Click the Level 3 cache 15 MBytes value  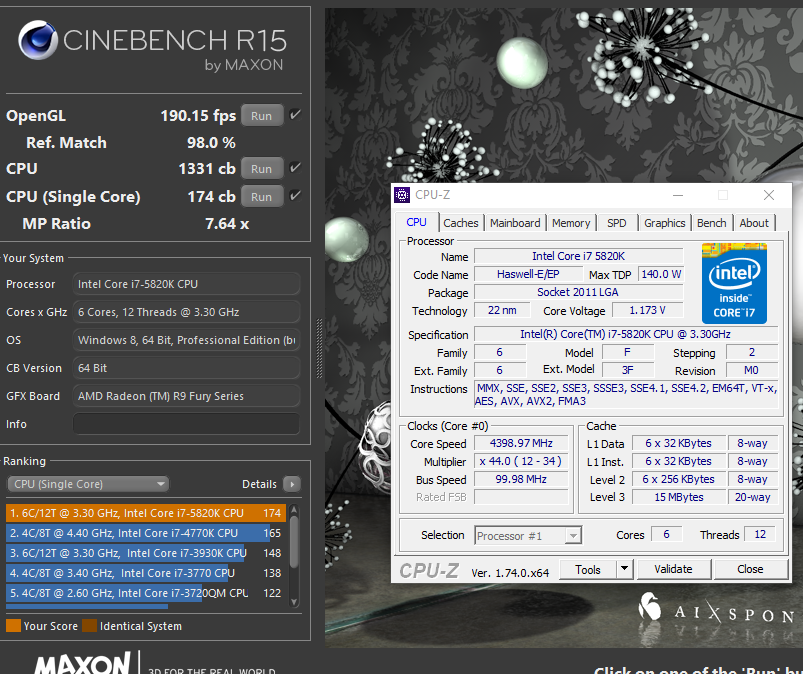pyautogui.click(x=679, y=497)
